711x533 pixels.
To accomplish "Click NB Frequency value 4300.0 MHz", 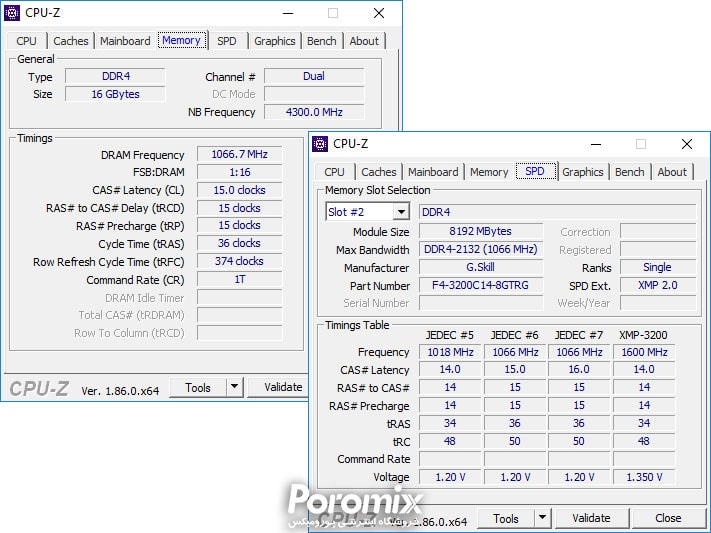I will click(x=314, y=112).
